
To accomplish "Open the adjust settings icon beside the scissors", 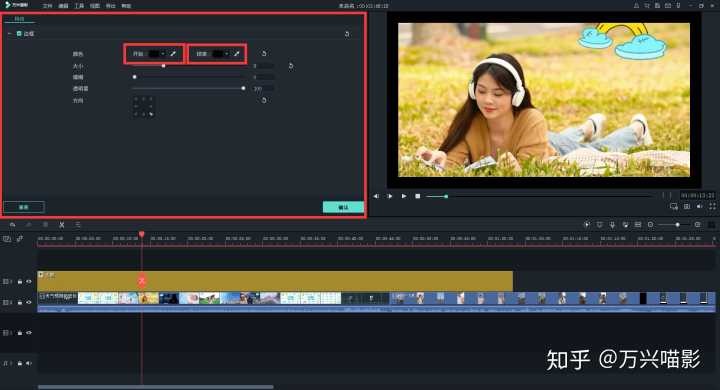I will tap(78, 225).
